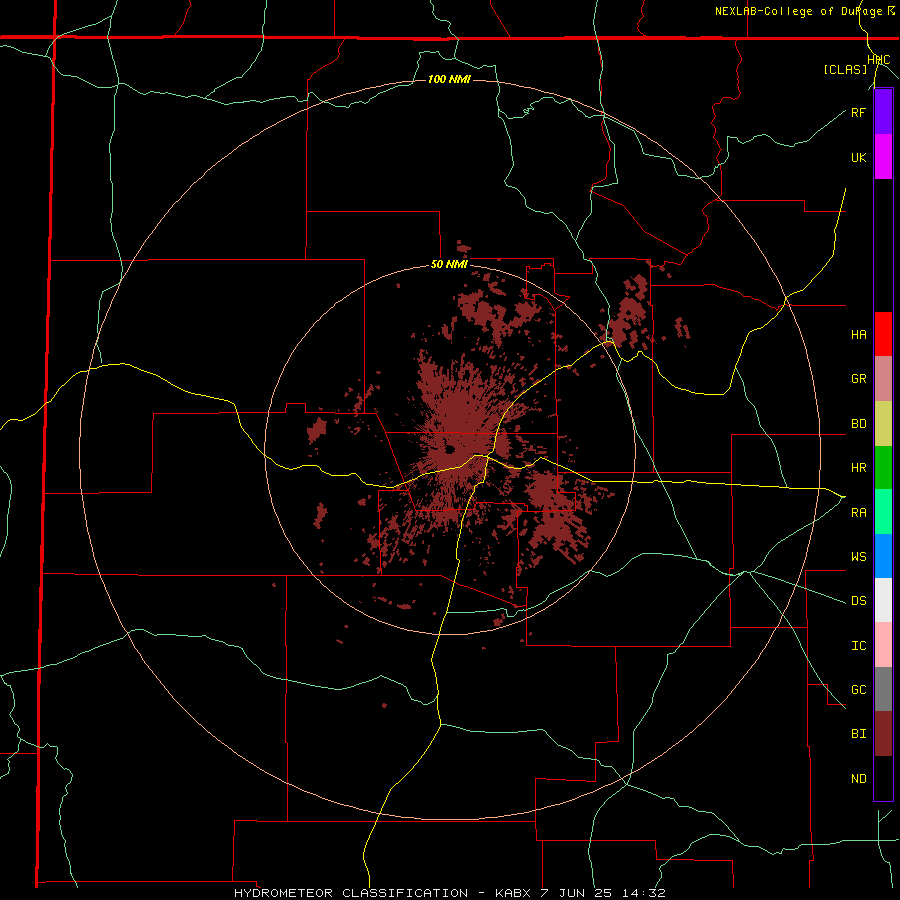Click the HA red legend swatch
Screen dimensions: 900x900
[883, 334]
